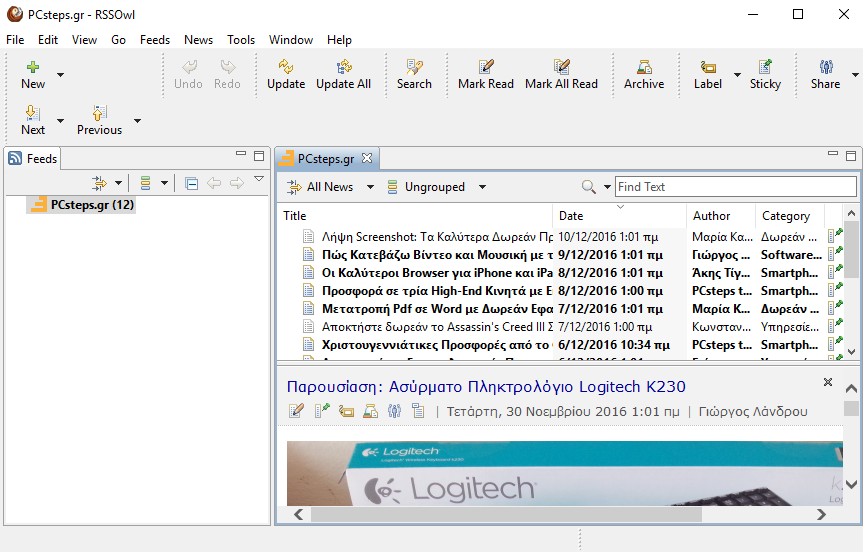Viewport: 863px width, 552px height.
Task: Open Search from the toolbar
Action: (x=414, y=74)
